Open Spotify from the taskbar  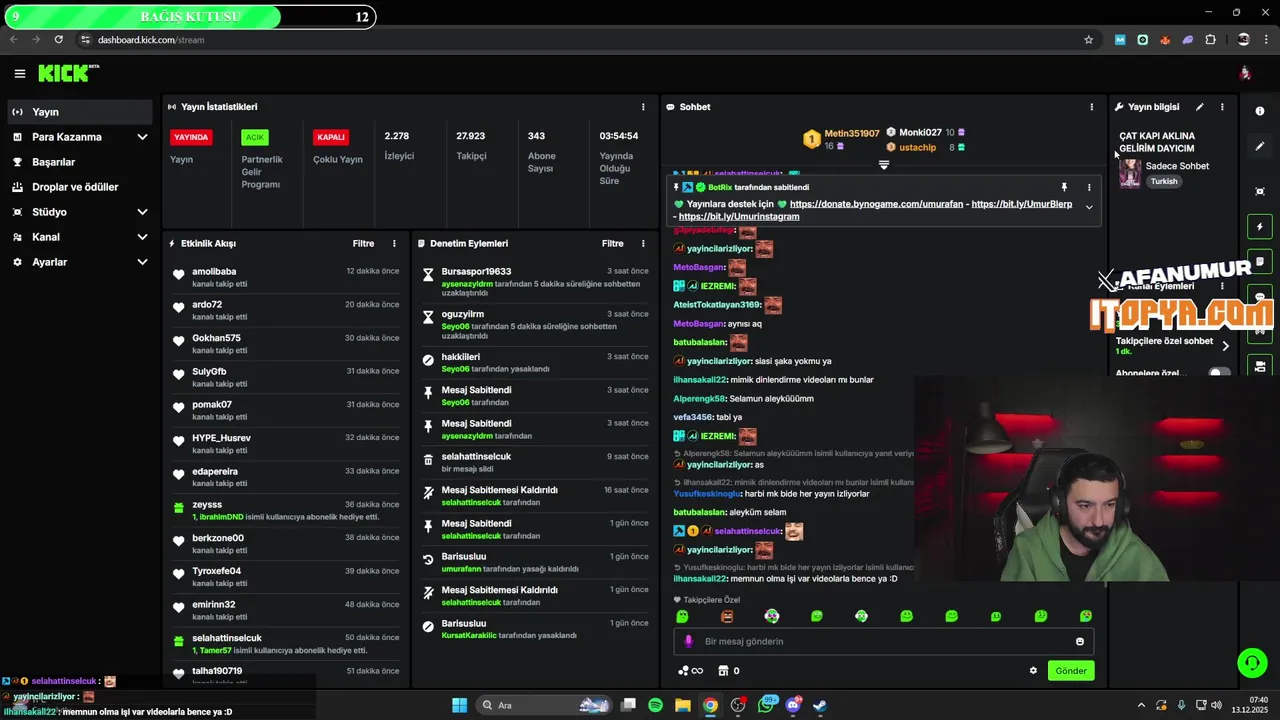pyautogui.click(x=655, y=705)
